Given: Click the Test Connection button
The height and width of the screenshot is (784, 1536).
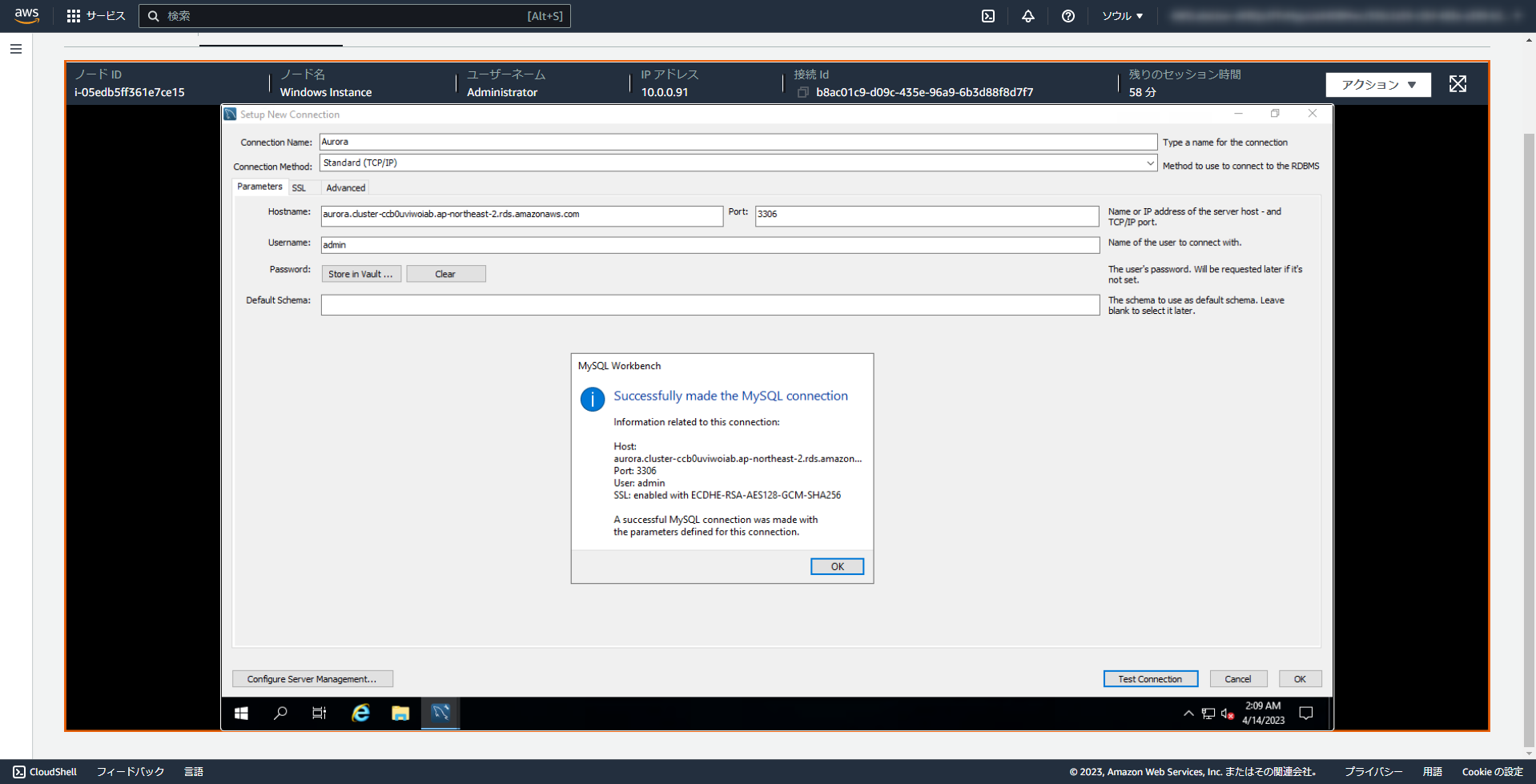Looking at the screenshot, I should 1150,678.
